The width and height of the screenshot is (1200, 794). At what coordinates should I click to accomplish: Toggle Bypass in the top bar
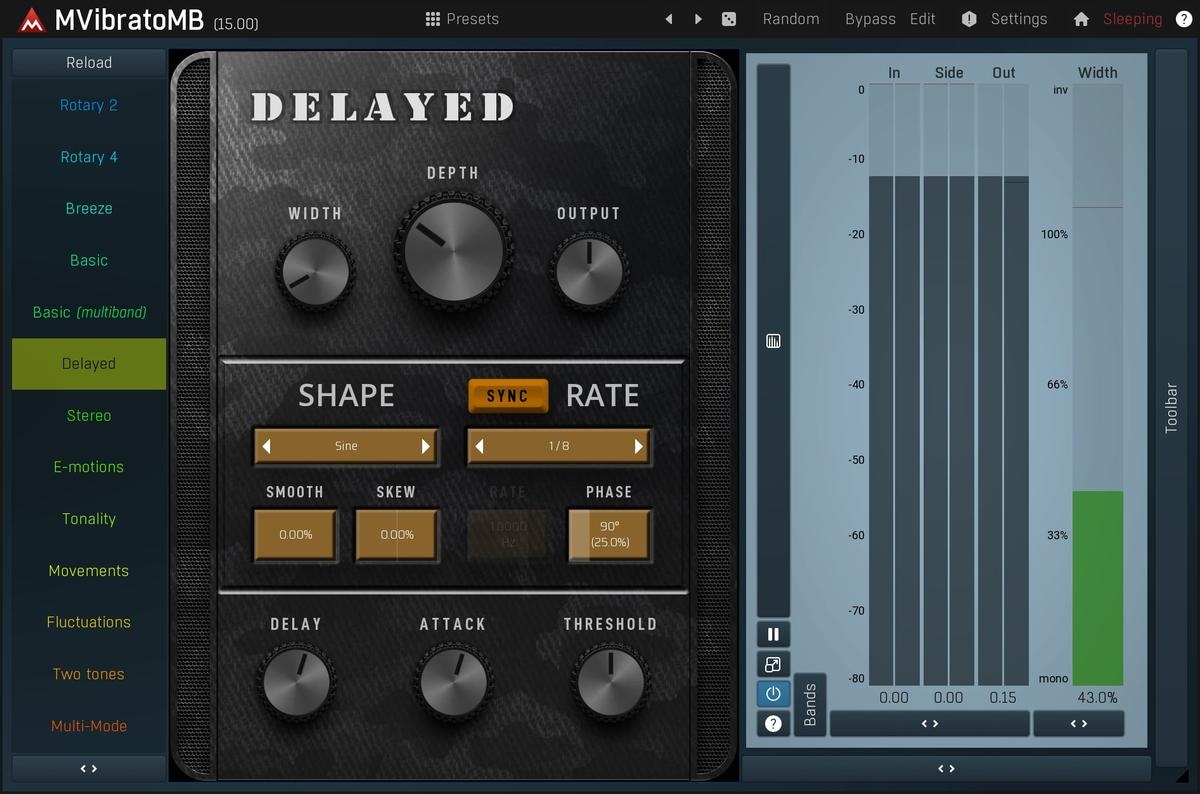870,19
